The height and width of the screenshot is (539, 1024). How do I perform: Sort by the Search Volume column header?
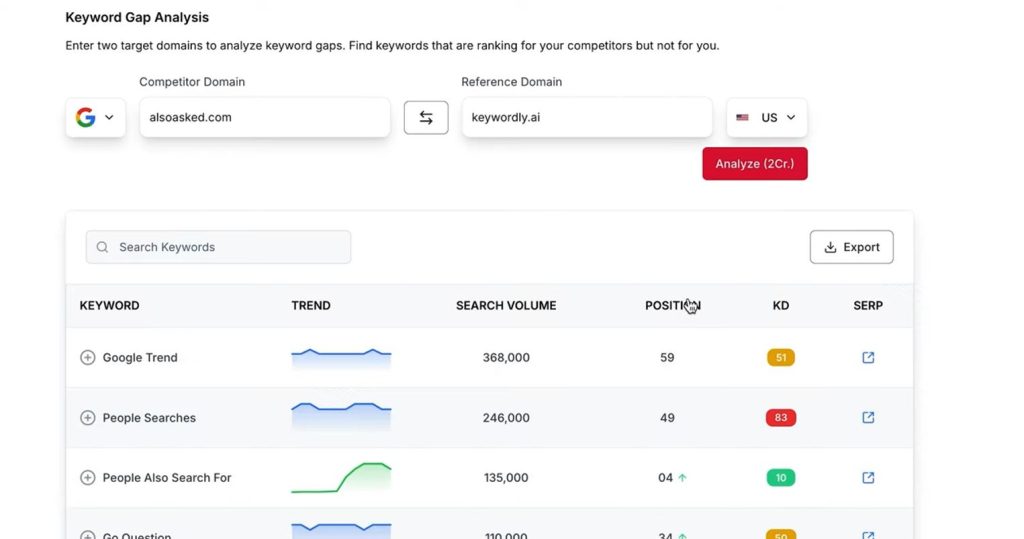coord(506,305)
